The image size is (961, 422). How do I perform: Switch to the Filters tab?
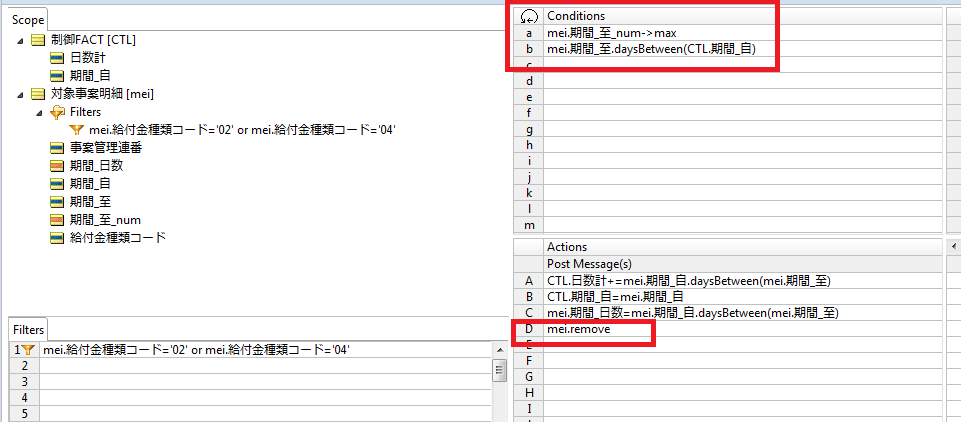29,330
